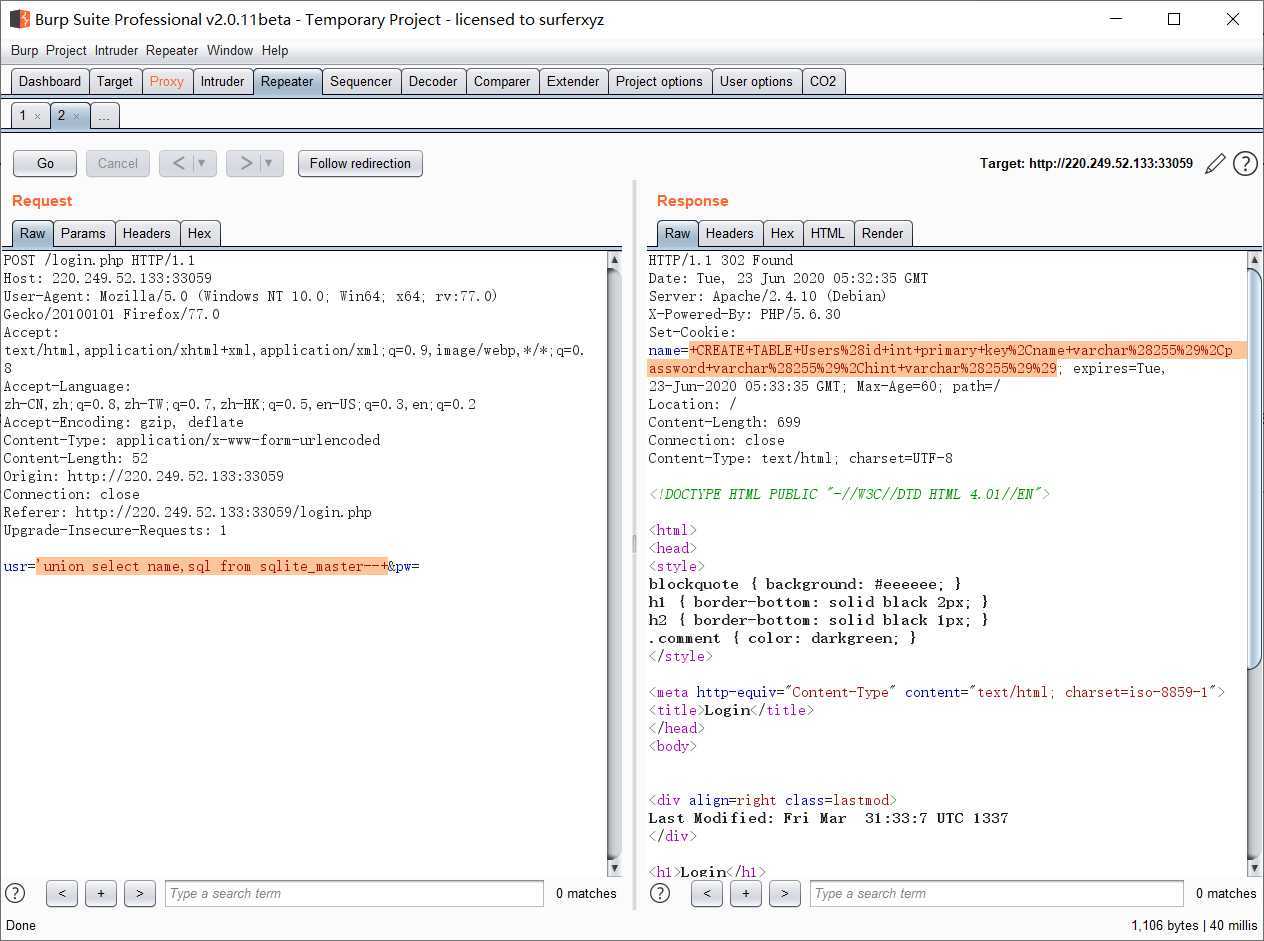Open the Project menu

66,50
